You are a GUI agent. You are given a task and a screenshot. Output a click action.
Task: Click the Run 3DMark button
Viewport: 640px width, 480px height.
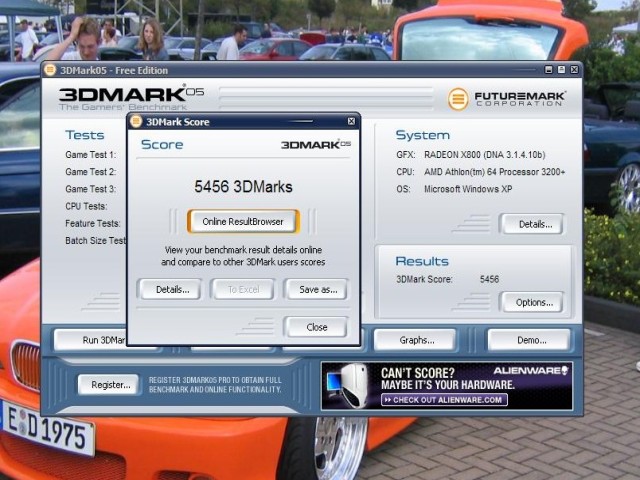pyautogui.click(x=91, y=340)
